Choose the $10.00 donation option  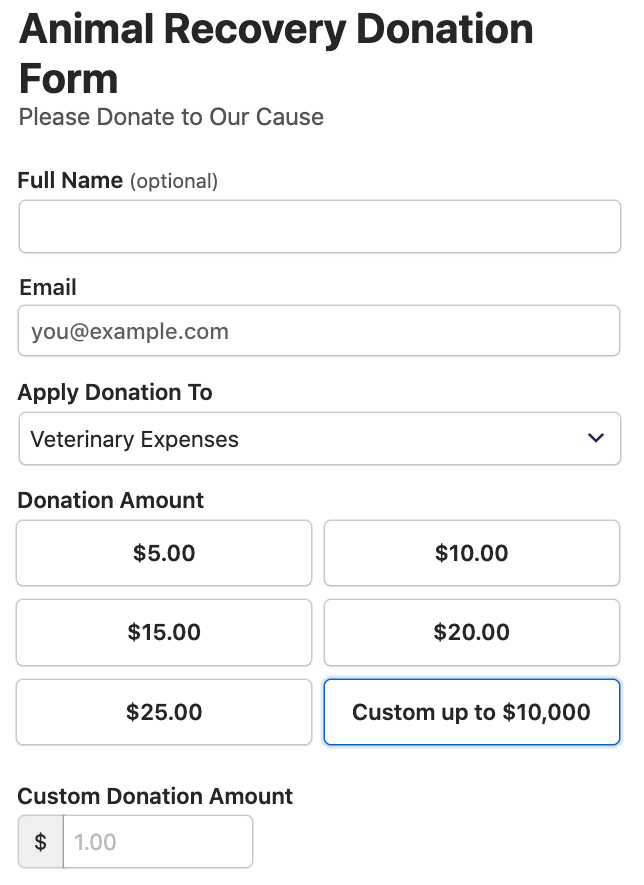[472, 553]
